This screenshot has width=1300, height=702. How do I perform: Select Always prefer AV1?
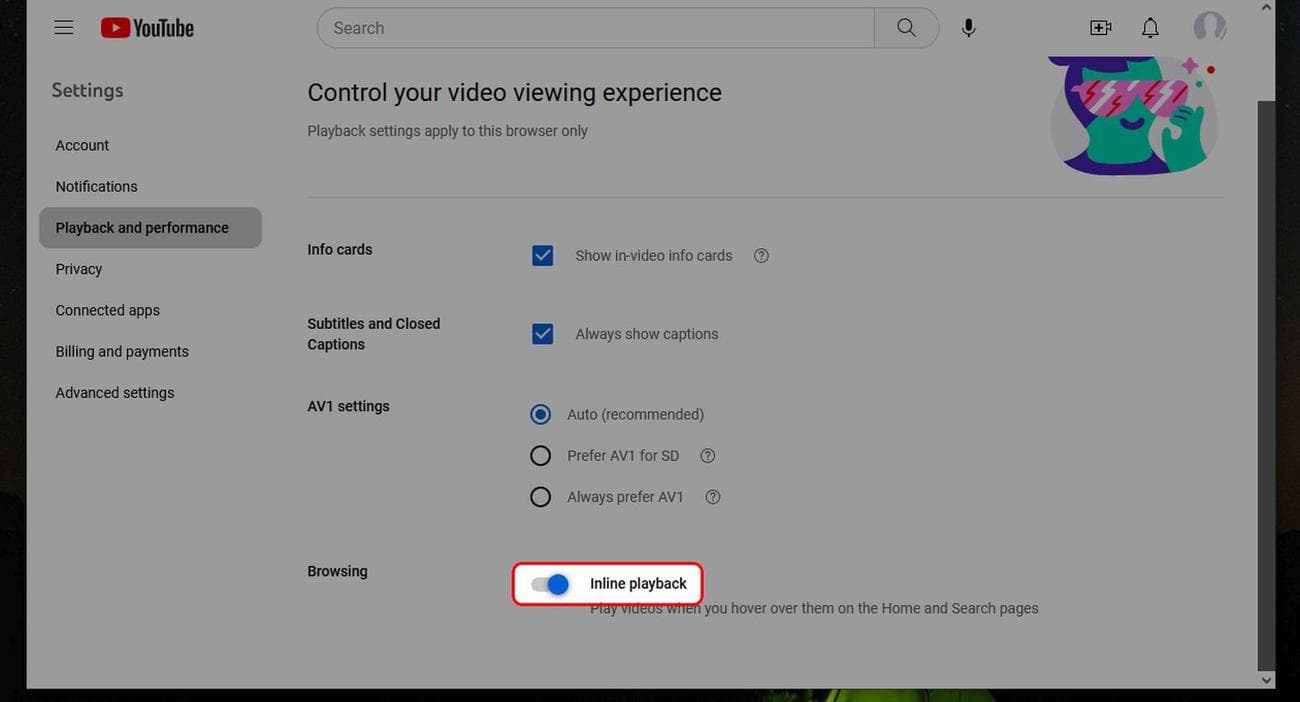click(540, 496)
